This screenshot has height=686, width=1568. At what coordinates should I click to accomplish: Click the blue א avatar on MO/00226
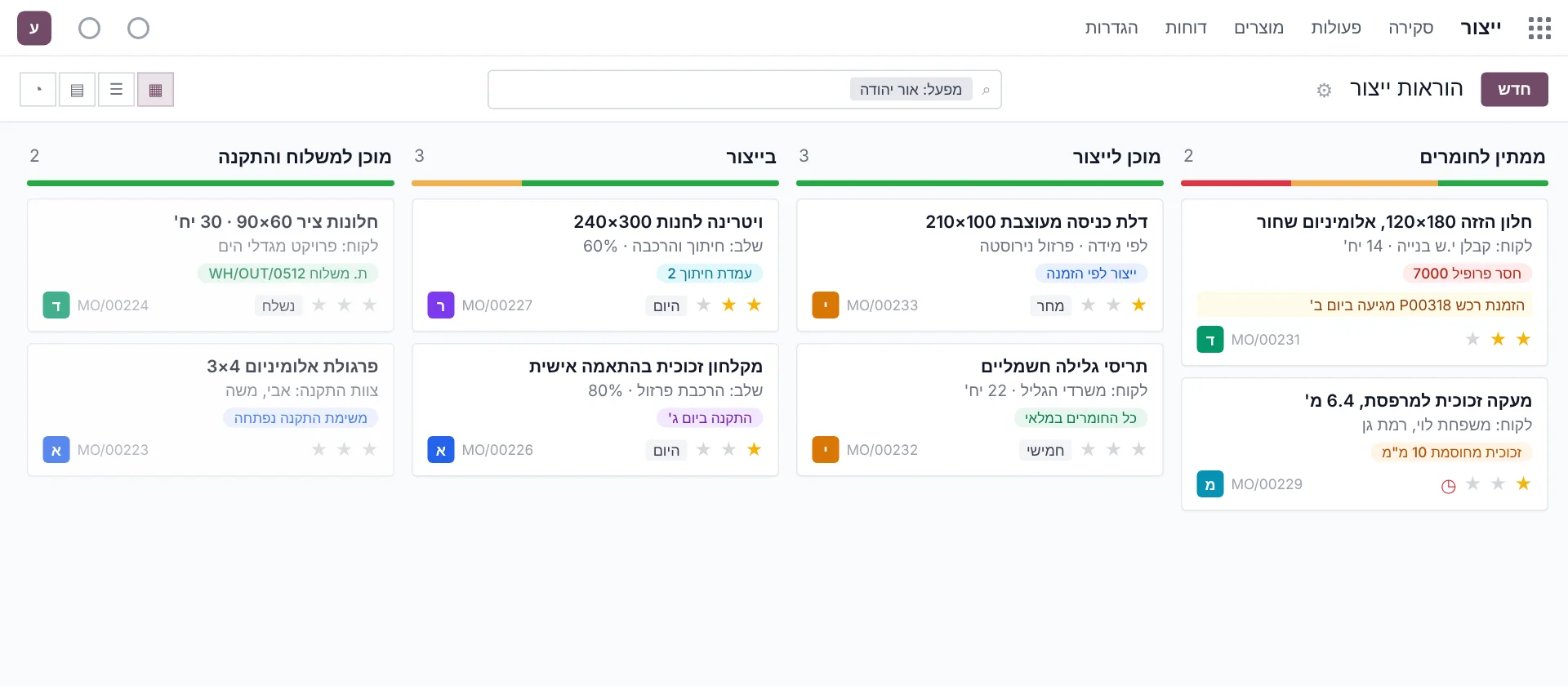tap(441, 450)
